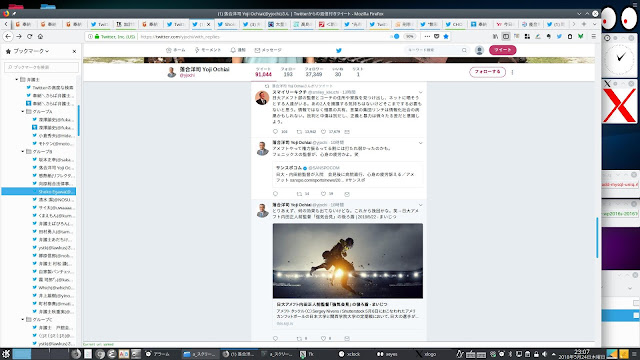Open the Firefox home page icon
Image resolution: width=640 pixels, height=360 pixels.
[40, 36]
